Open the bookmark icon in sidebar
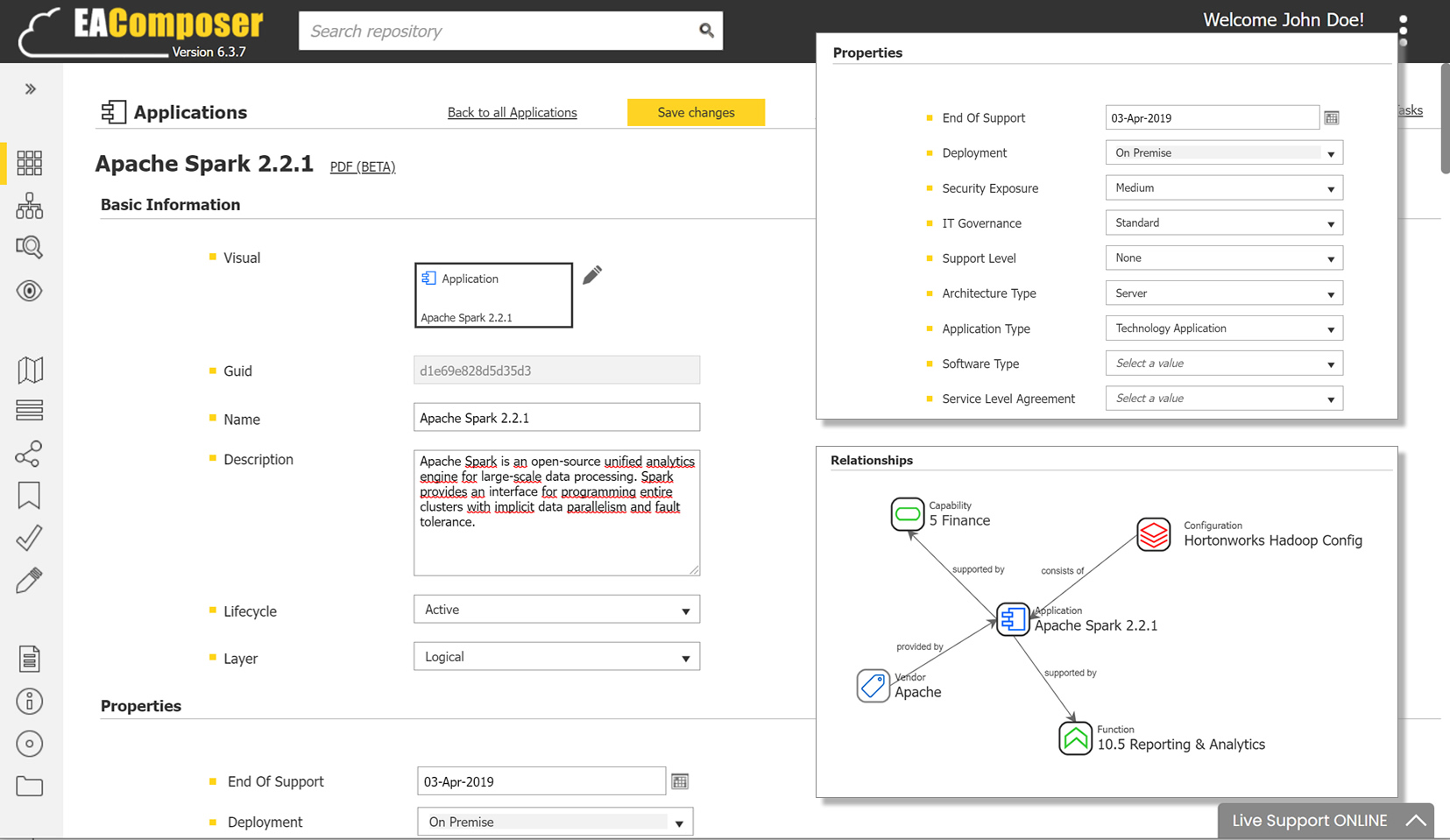The image size is (1450, 840). 29,496
